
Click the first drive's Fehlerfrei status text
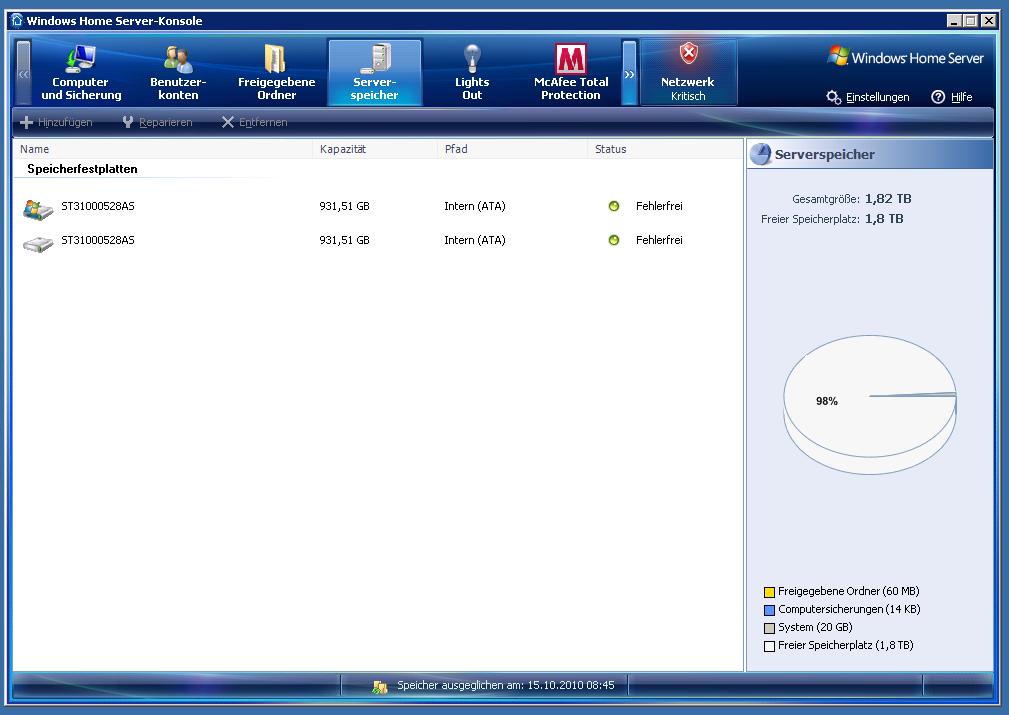[659, 206]
